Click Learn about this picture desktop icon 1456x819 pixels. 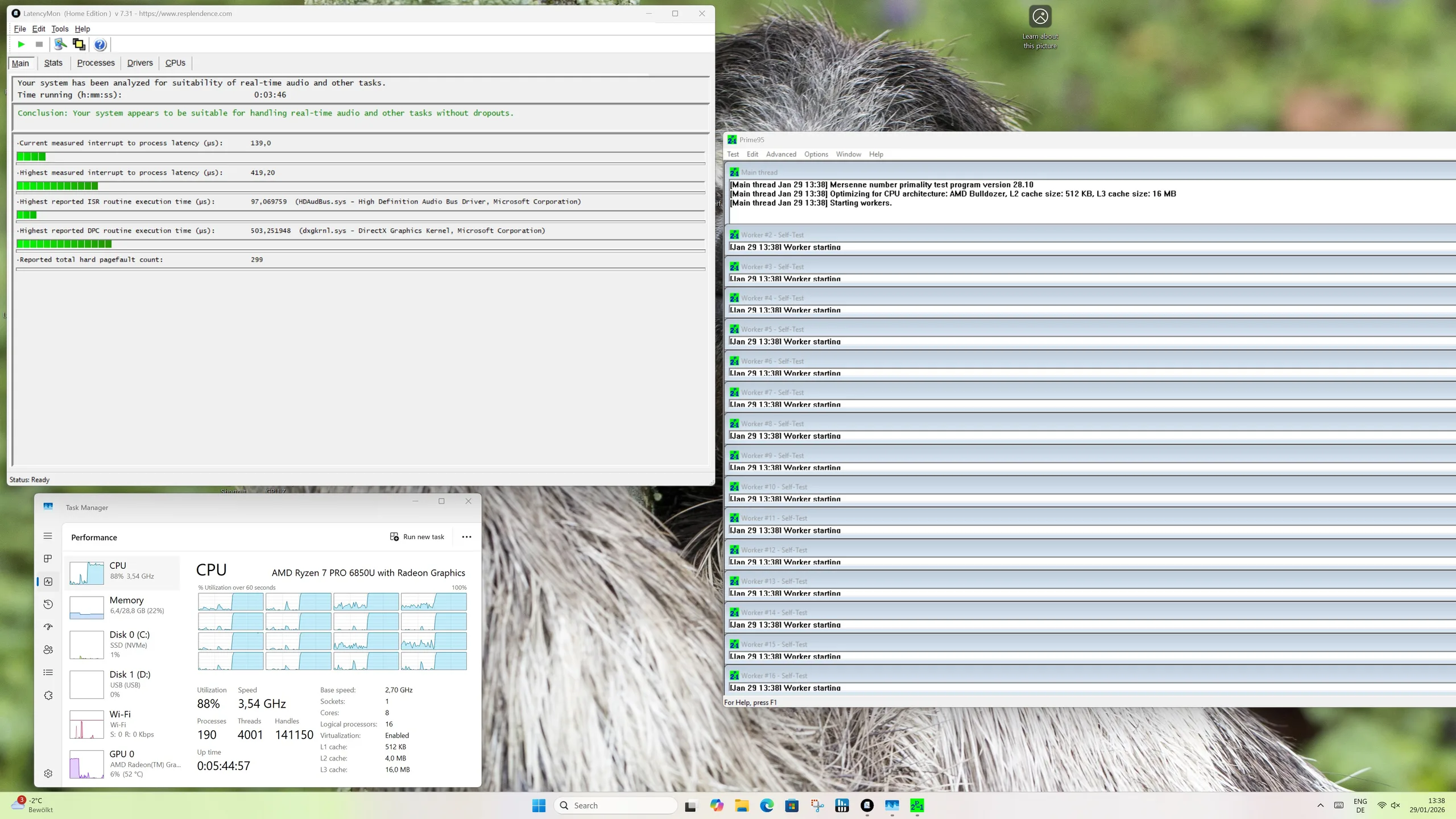click(x=1040, y=26)
